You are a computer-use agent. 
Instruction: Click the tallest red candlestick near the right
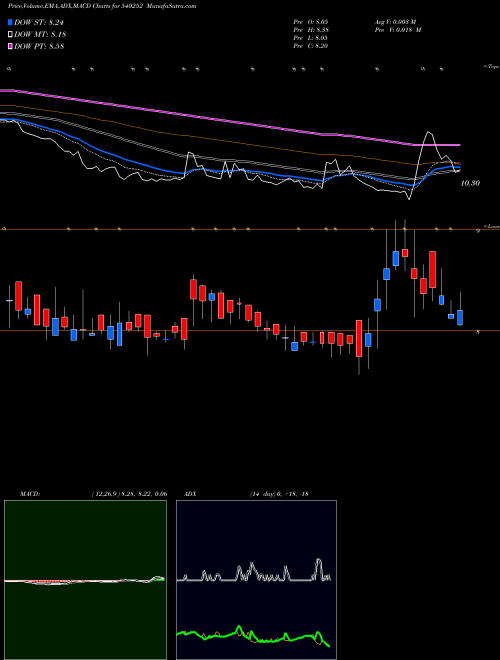click(432, 270)
